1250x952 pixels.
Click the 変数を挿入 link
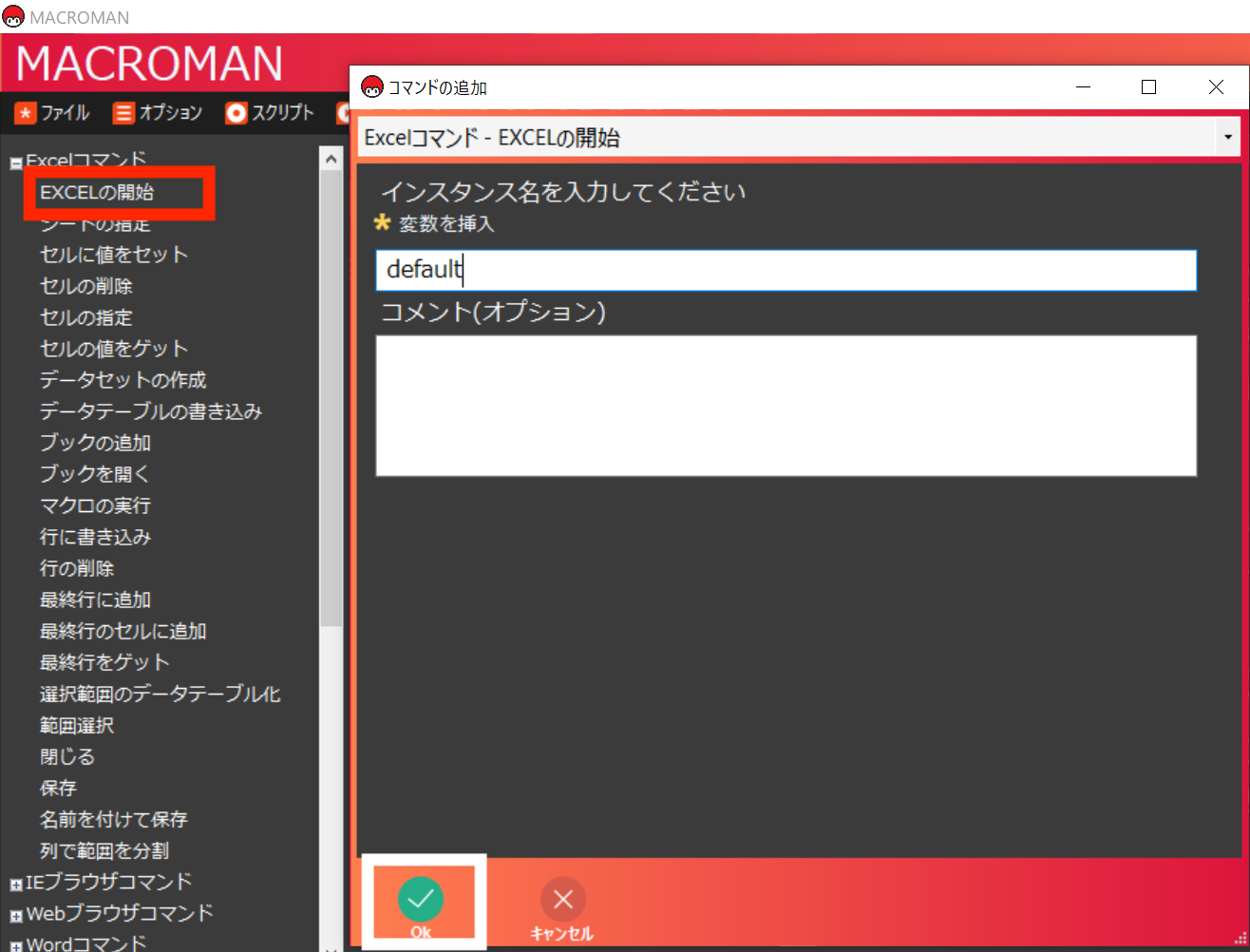tap(446, 224)
